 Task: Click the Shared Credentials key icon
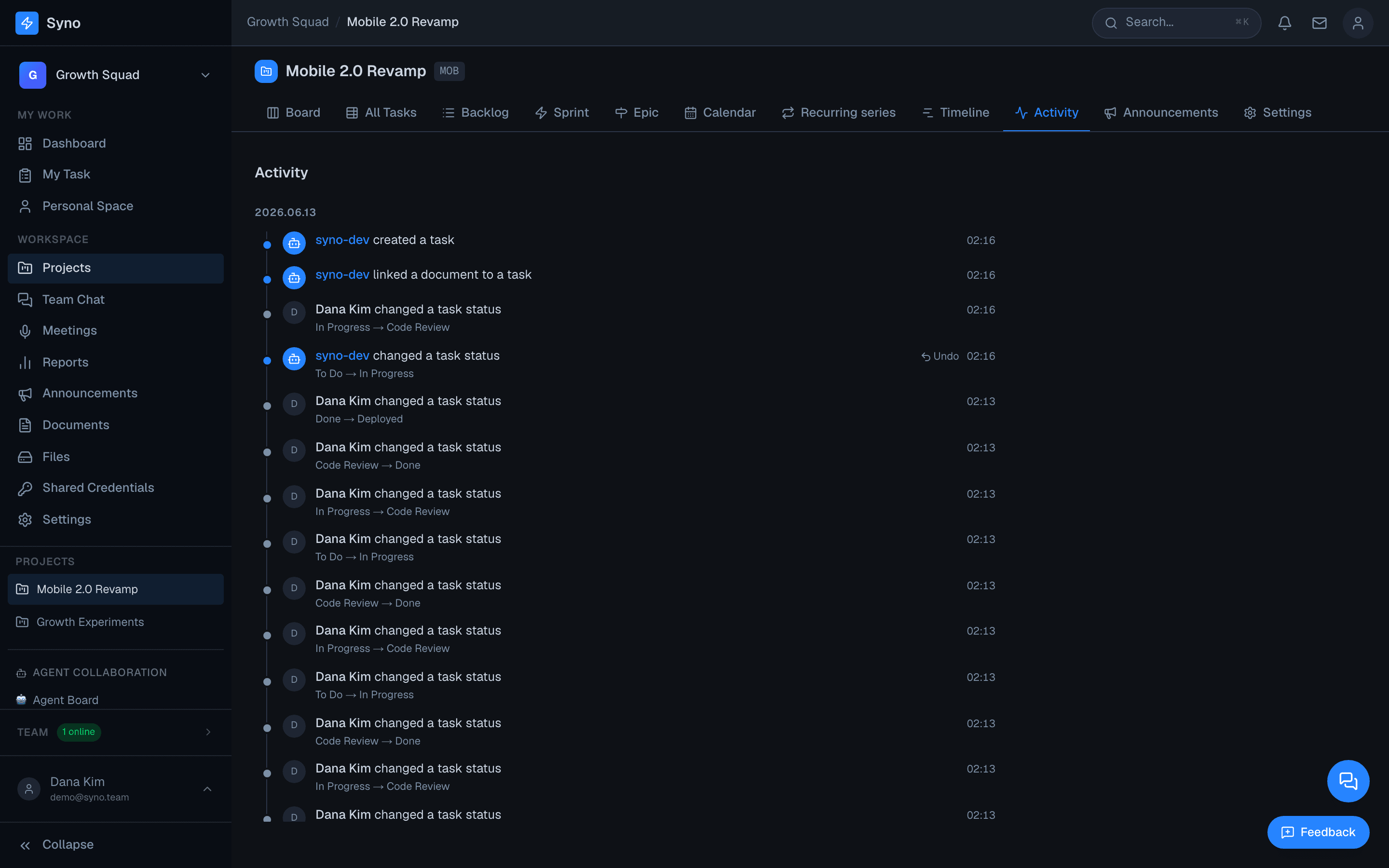(x=25, y=488)
